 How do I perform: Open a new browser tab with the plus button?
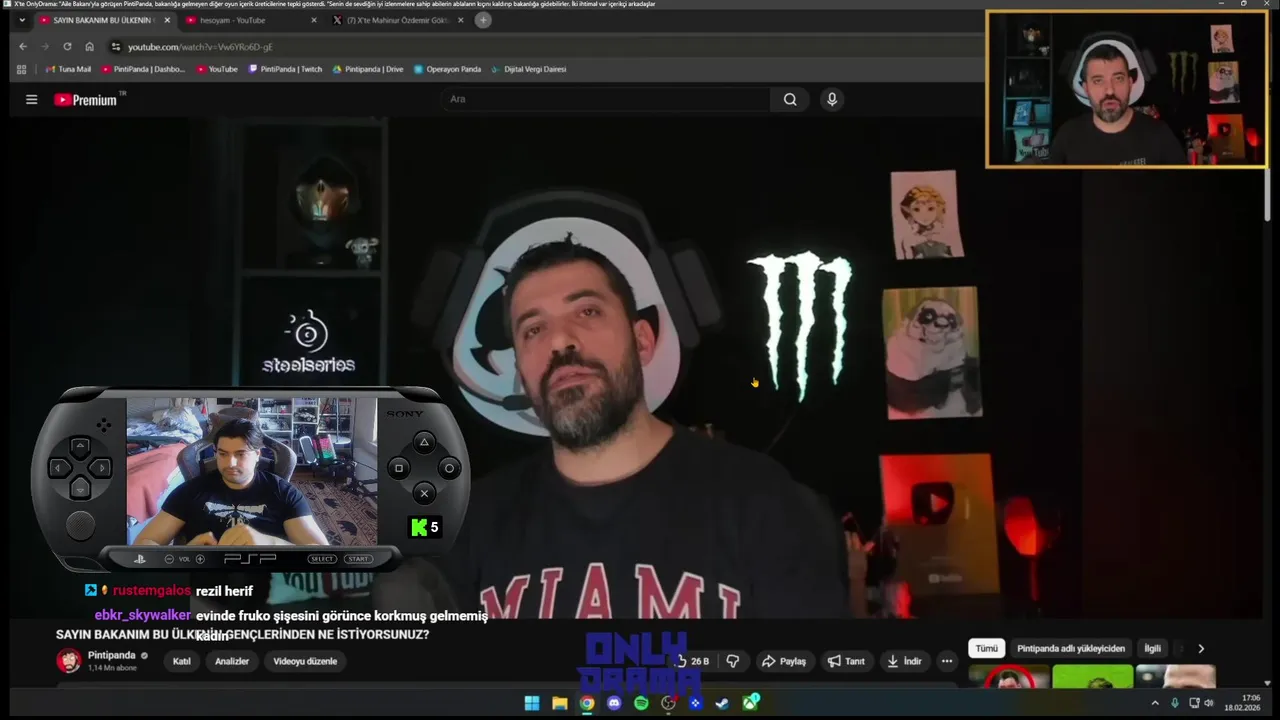click(x=483, y=20)
